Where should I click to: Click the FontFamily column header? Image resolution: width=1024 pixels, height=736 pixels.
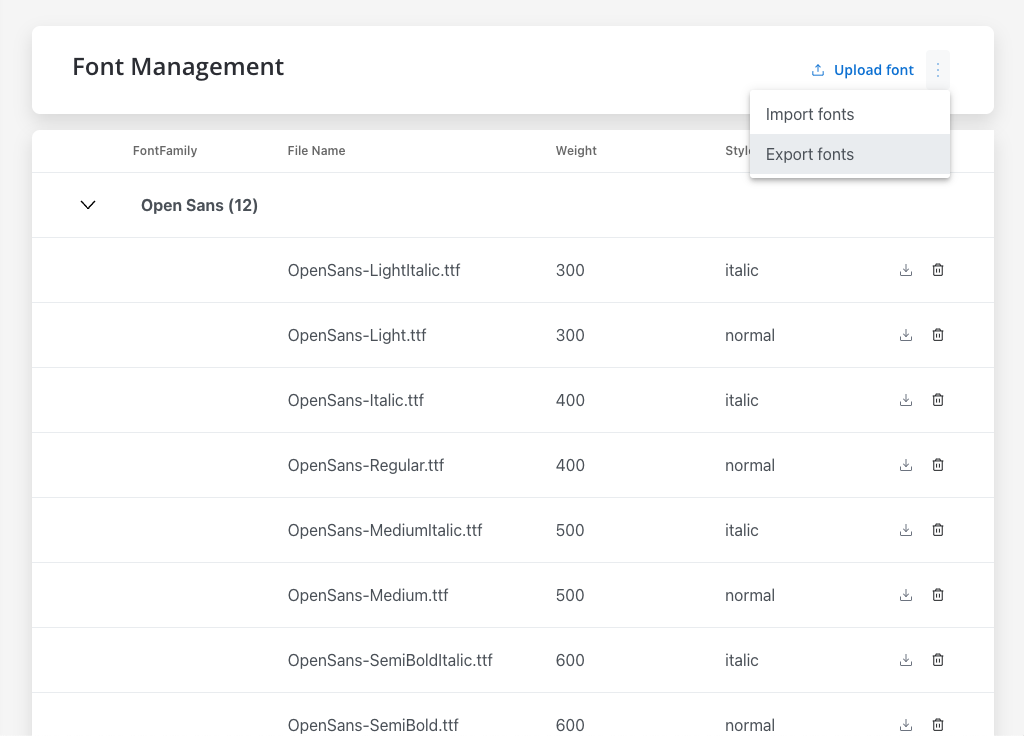(165, 151)
